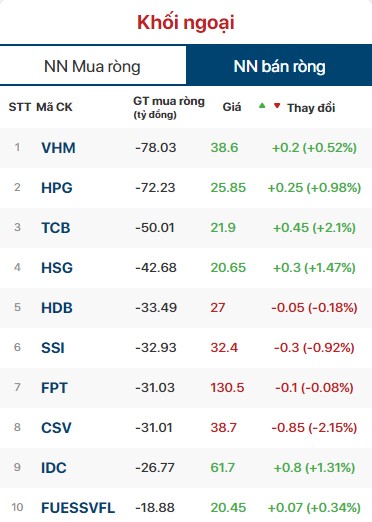This screenshot has width=372, height=522.
Task: Click GT mua ròng column header
Action: (169, 107)
